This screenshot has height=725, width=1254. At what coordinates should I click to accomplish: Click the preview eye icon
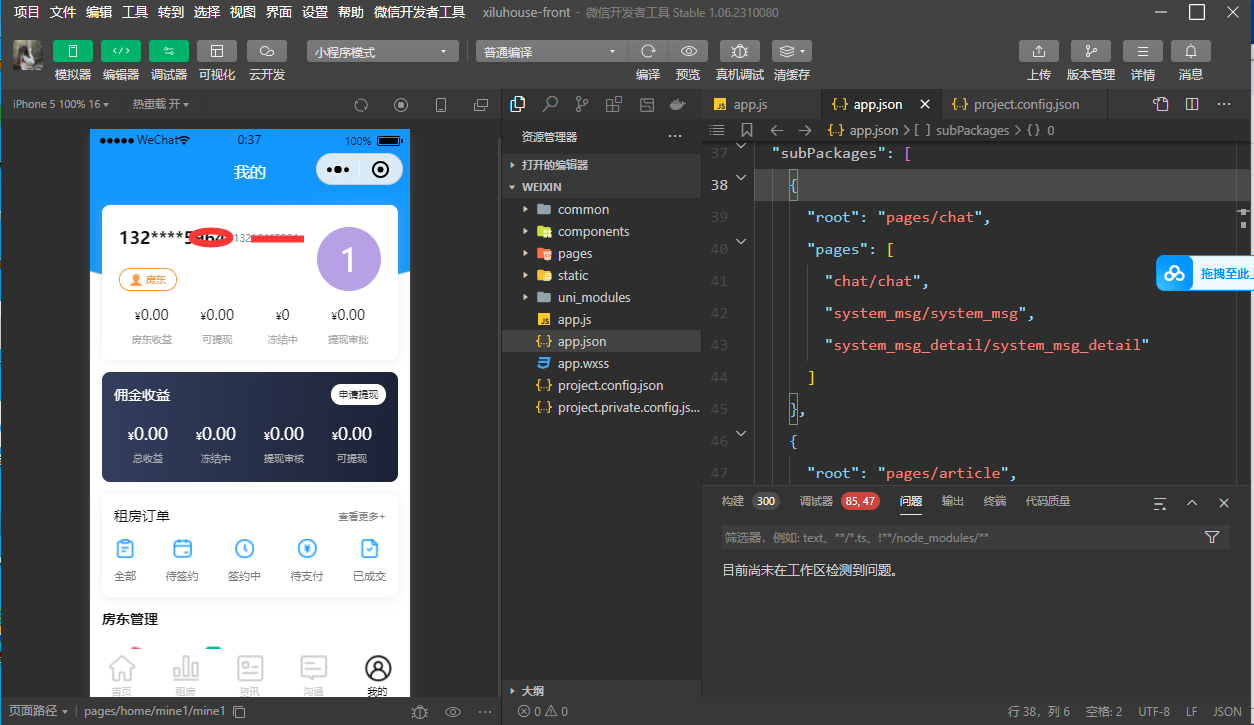click(x=688, y=51)
